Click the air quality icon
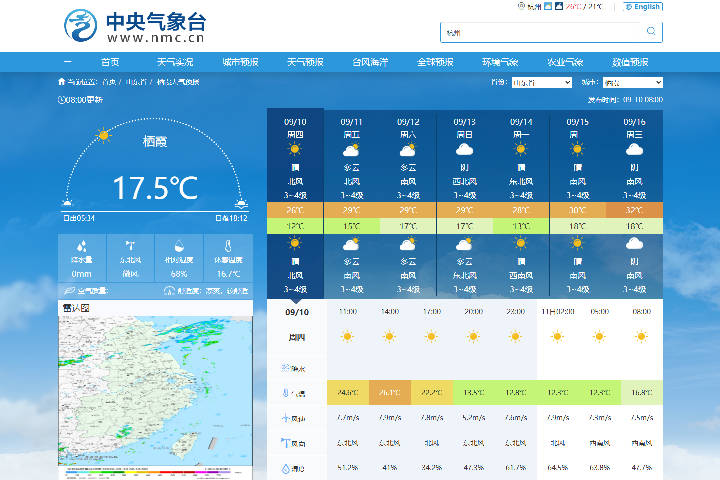Image resolution: width=720 pixels, height=480 pixels. pyautogui.click(x=69, y=291)
